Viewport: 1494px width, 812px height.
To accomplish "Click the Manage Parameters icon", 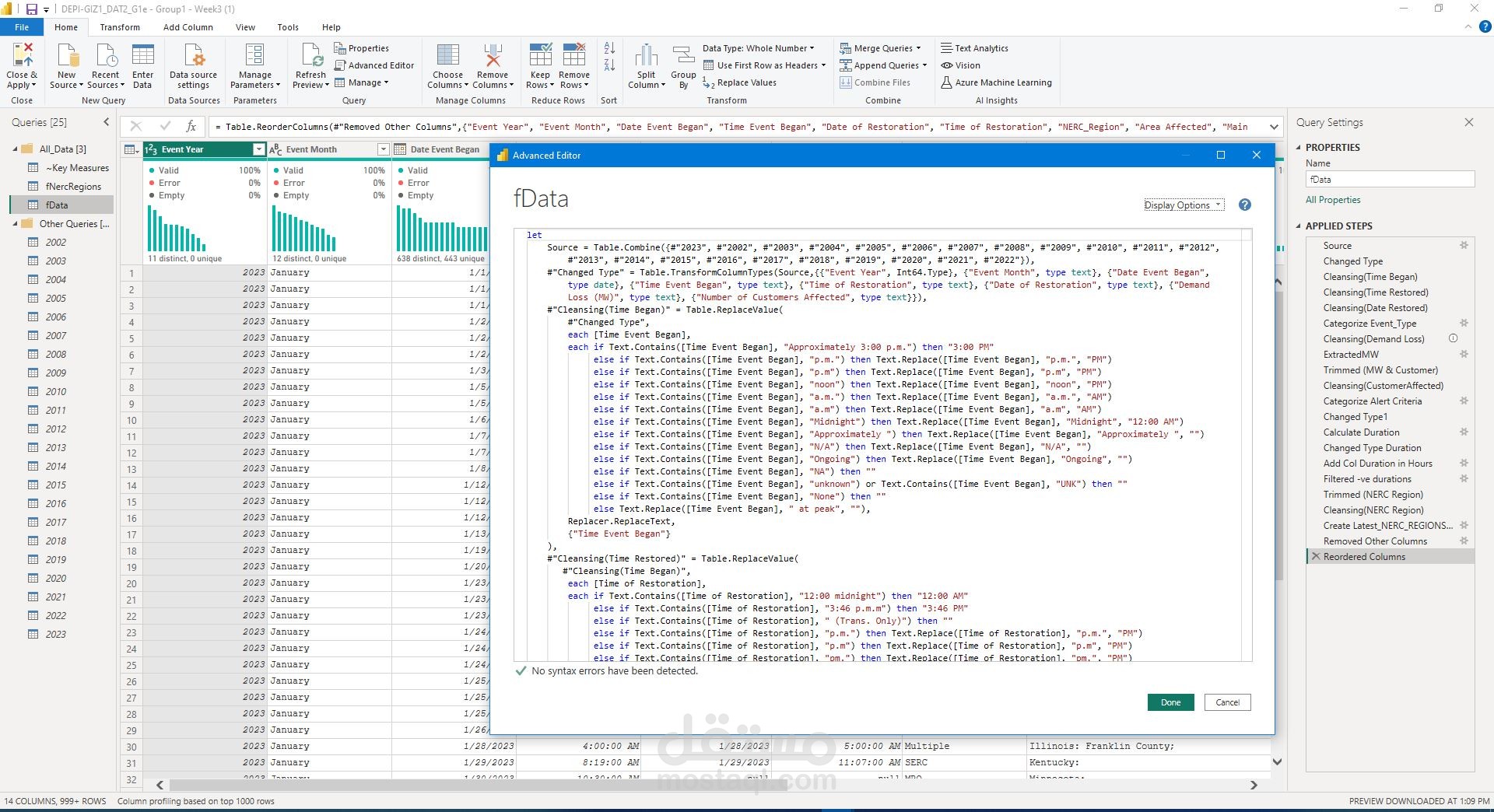I will pyautogui.click(x=254, y=56).
